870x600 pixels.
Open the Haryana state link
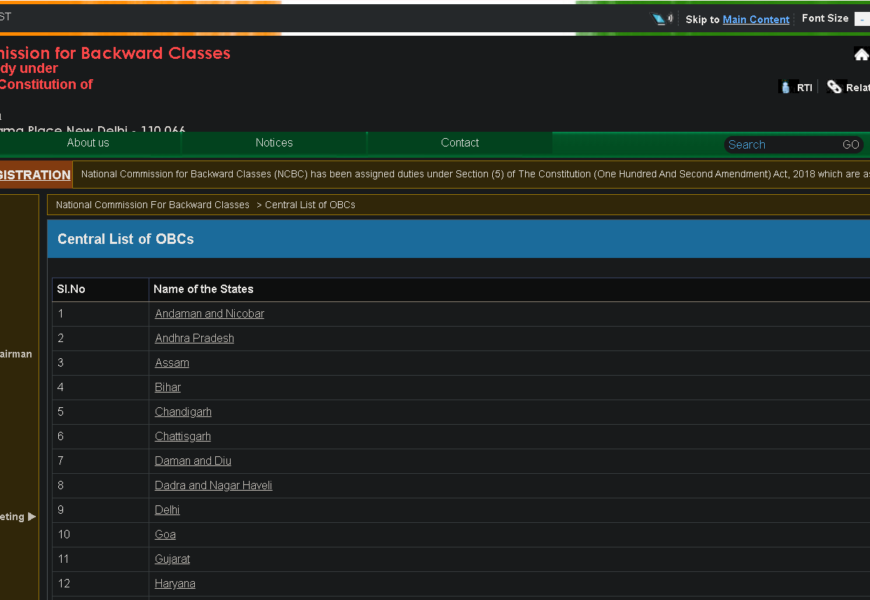tap(175, 584)
